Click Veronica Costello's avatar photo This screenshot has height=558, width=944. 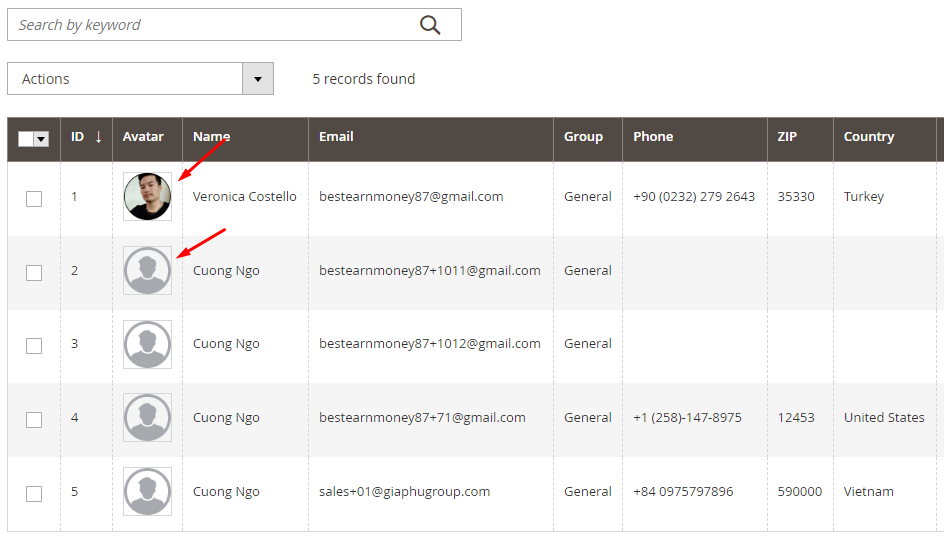(x=147, y=196)
